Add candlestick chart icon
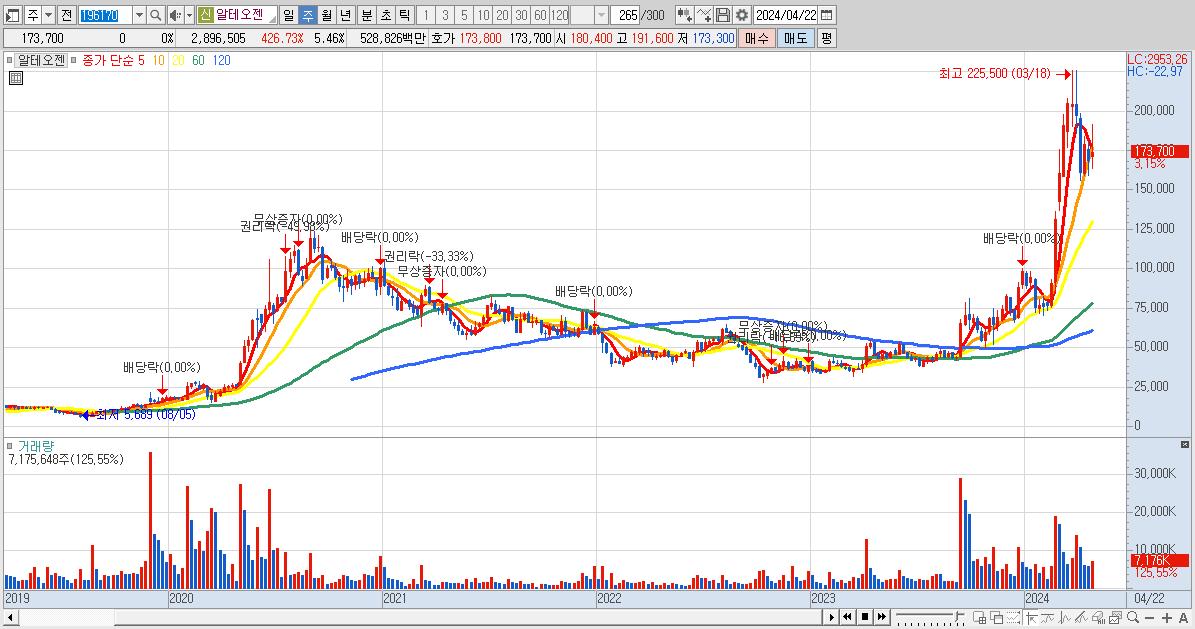Image resolution: width=1195 pixels, height=629 pixels. point(684,14)
